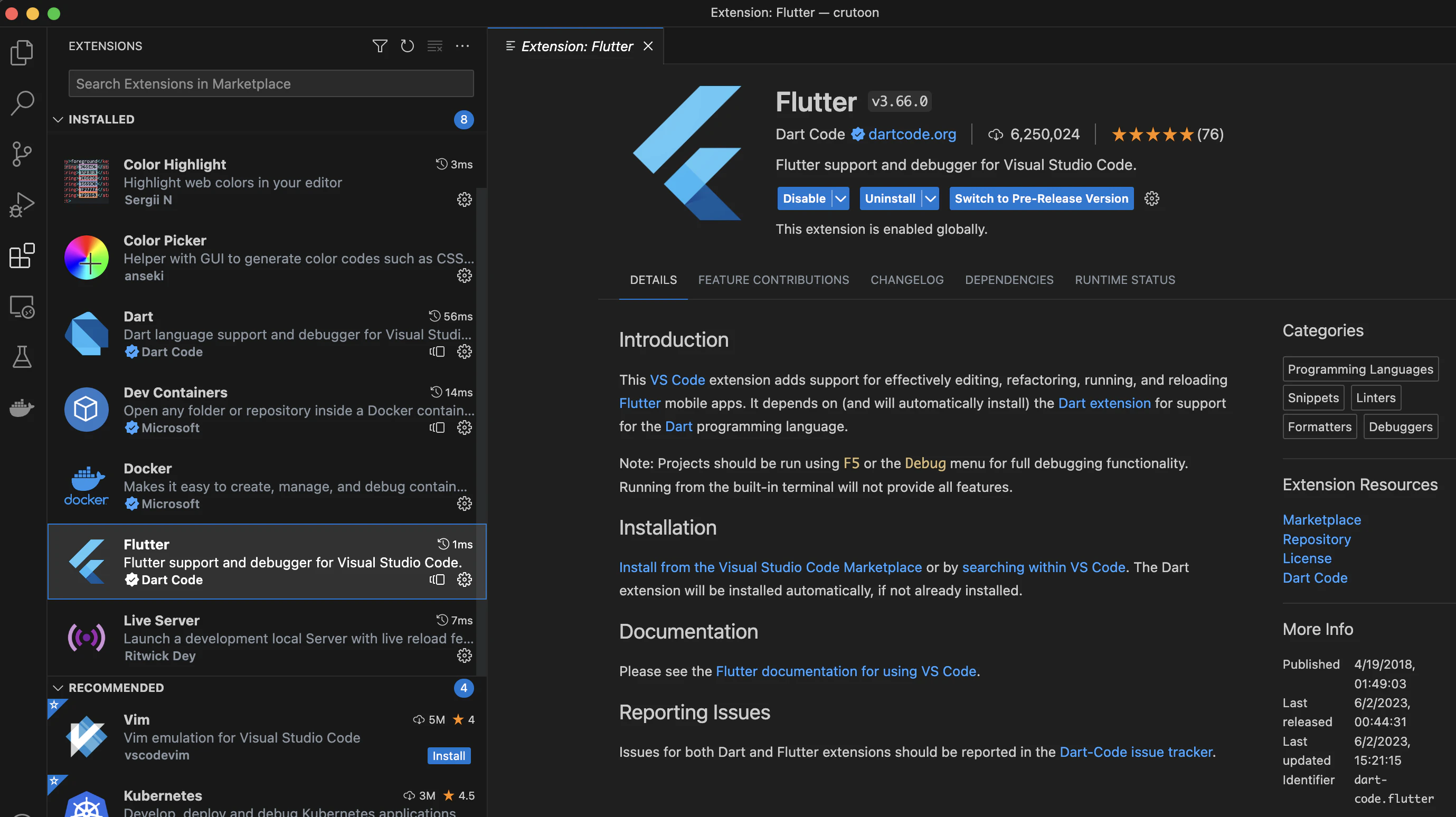The width and height of the screenshot is (1456, 817).
Task: Open the Testing flask view
Action: pyautogui.click(x=22, y=357)
